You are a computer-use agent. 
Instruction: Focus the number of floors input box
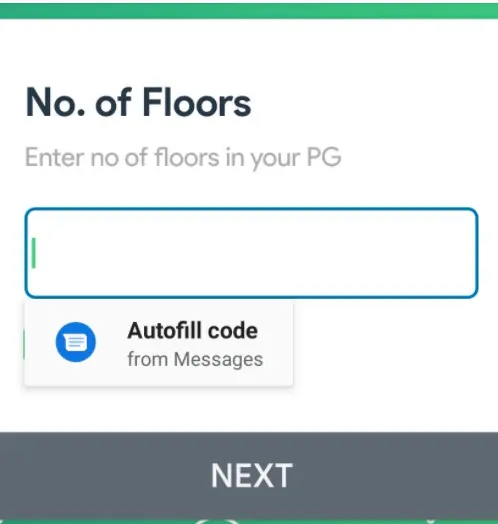pos(251,253)
